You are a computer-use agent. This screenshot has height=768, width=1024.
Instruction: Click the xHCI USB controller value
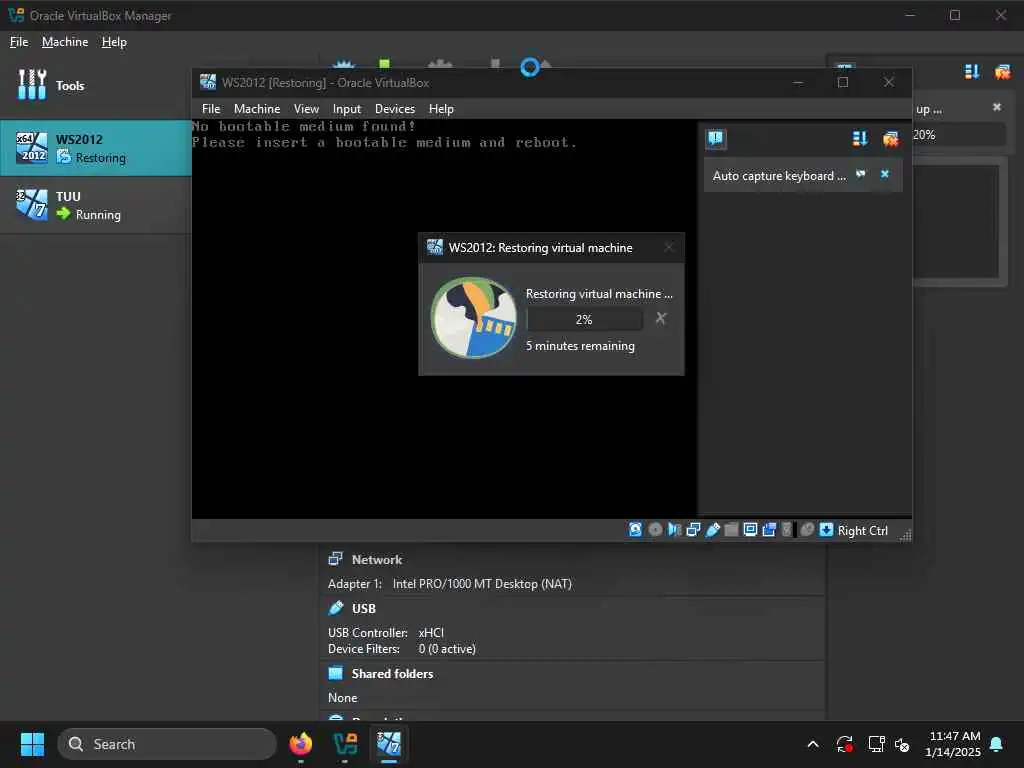coord(431,633)
